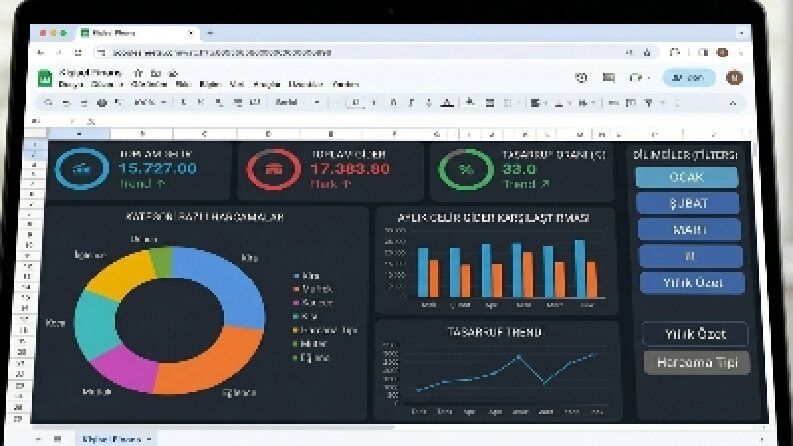Click the insert link icon in toolbar
Viewport: 793px width, 446px height.
[613, 103]
